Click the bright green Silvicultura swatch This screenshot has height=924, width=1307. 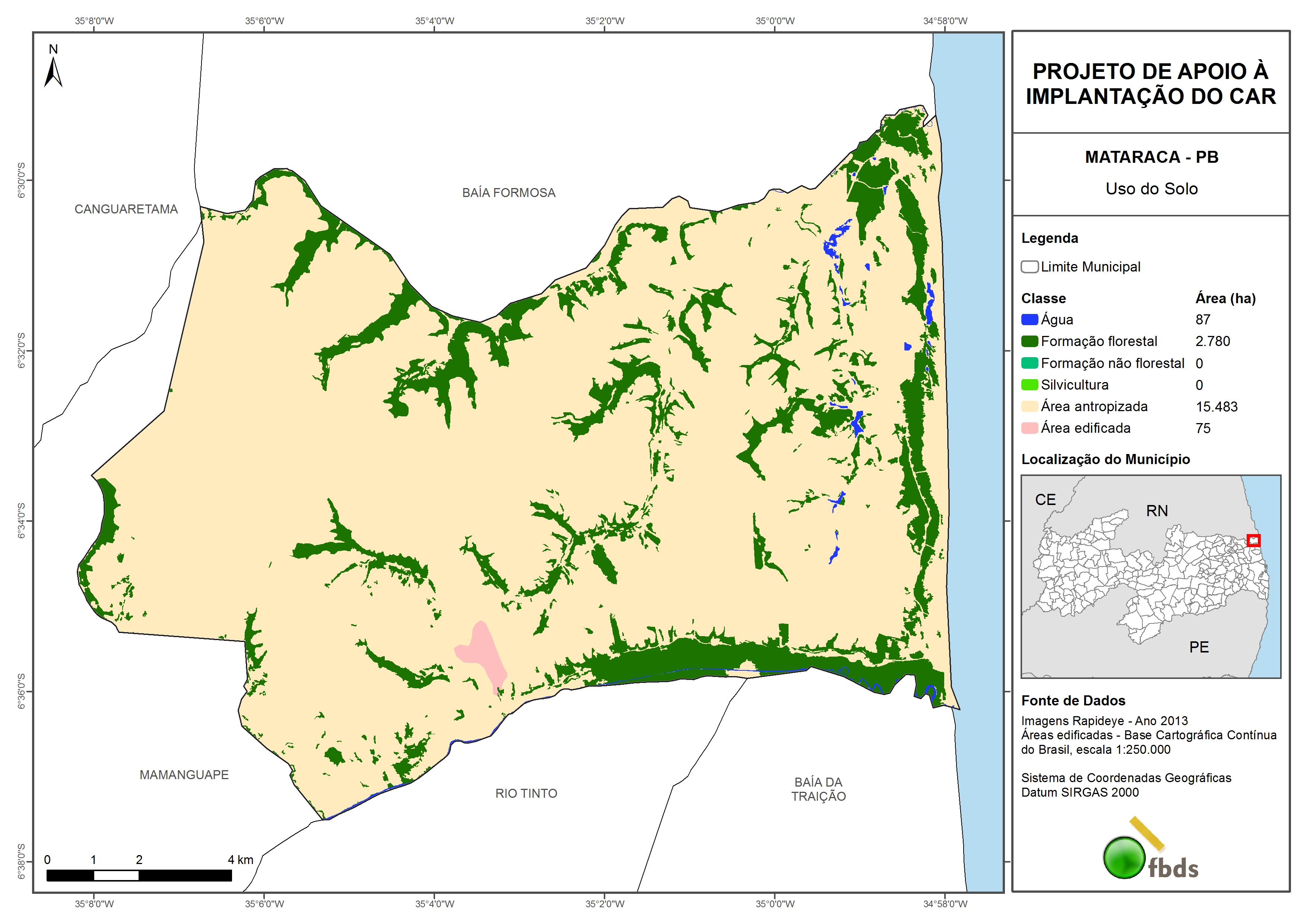click(x=1029, y=384)
